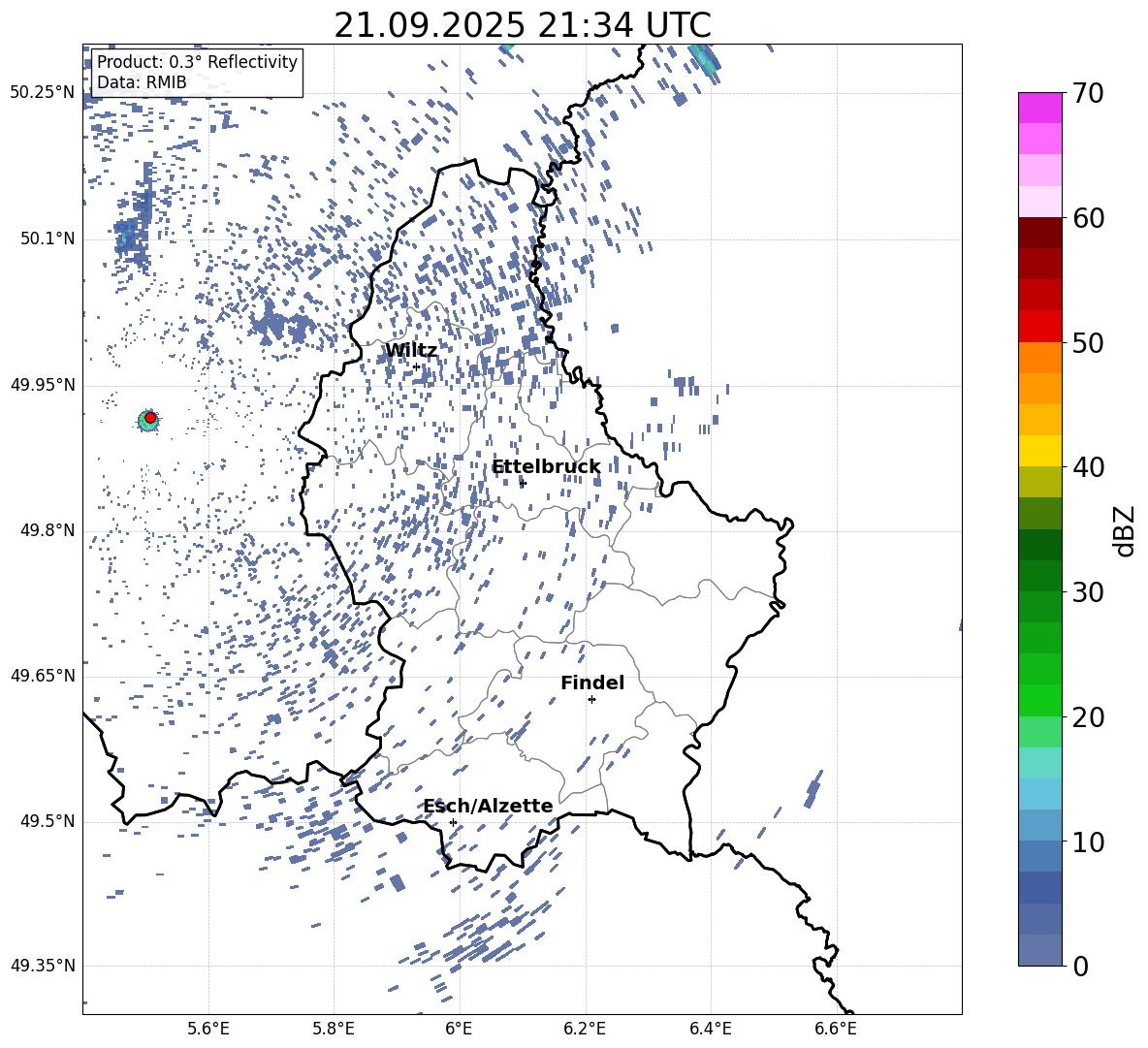This screenshot has height=1048, width=1148.
Task: Pick the bright red 50 dBZ swatch
Action: [1040, 326]
